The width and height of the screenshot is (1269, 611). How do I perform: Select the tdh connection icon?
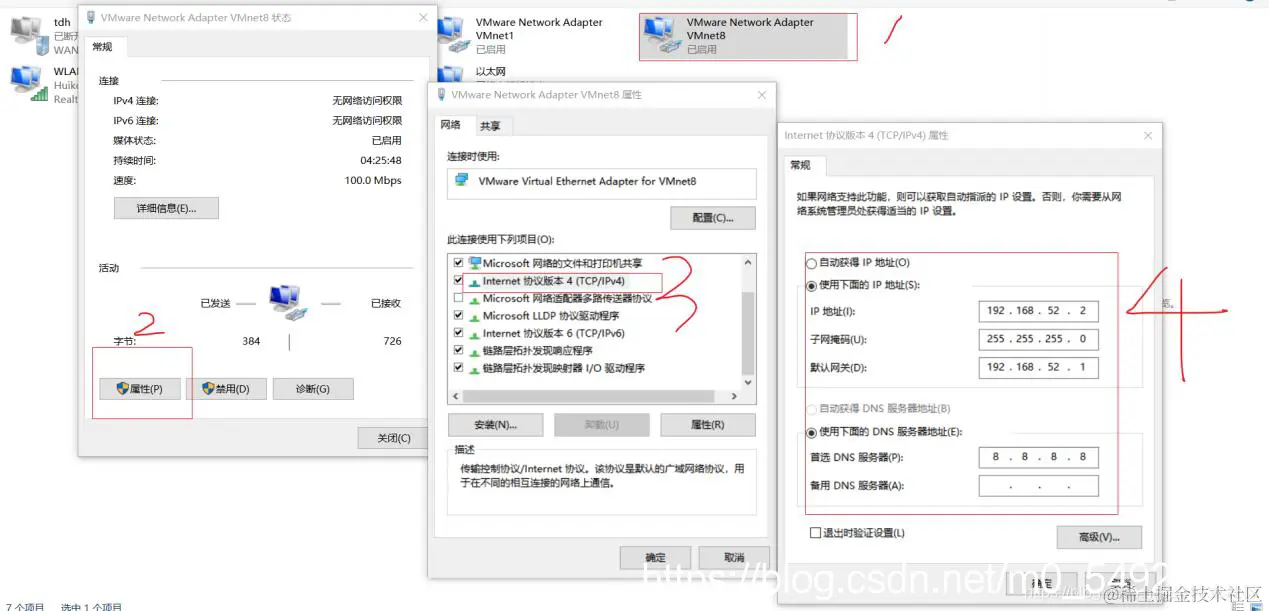26,35
